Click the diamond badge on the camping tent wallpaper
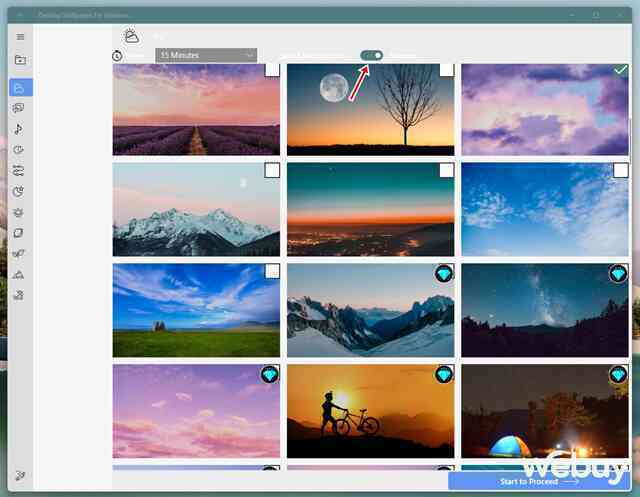640x497 pixels. click(x=618, y=374)
